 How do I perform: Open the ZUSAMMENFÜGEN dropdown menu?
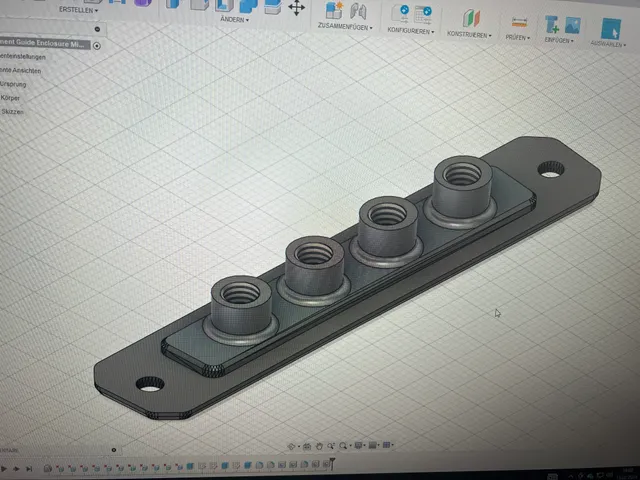pos(345,27)
